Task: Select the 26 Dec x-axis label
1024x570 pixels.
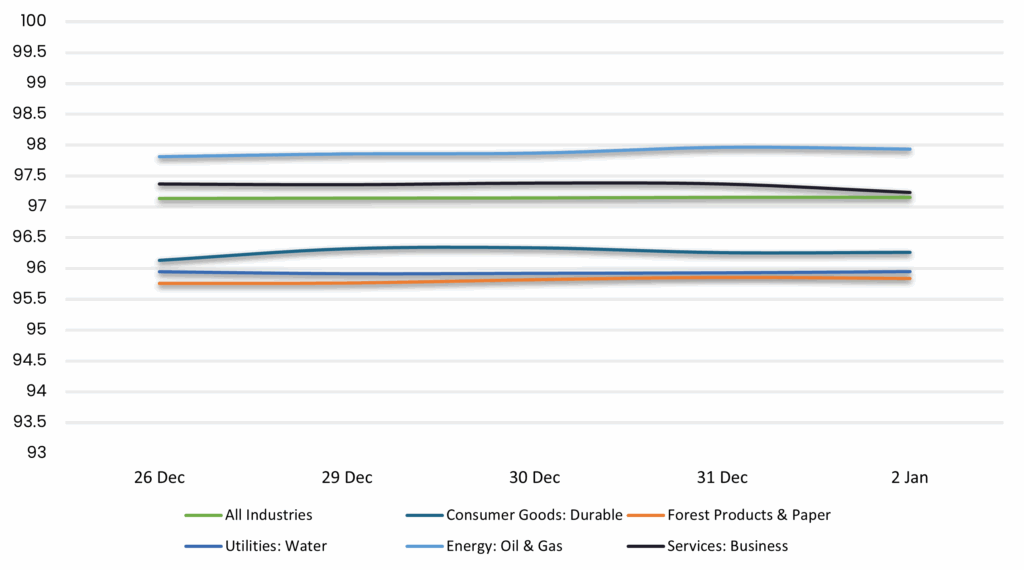Action: [159, 478]
